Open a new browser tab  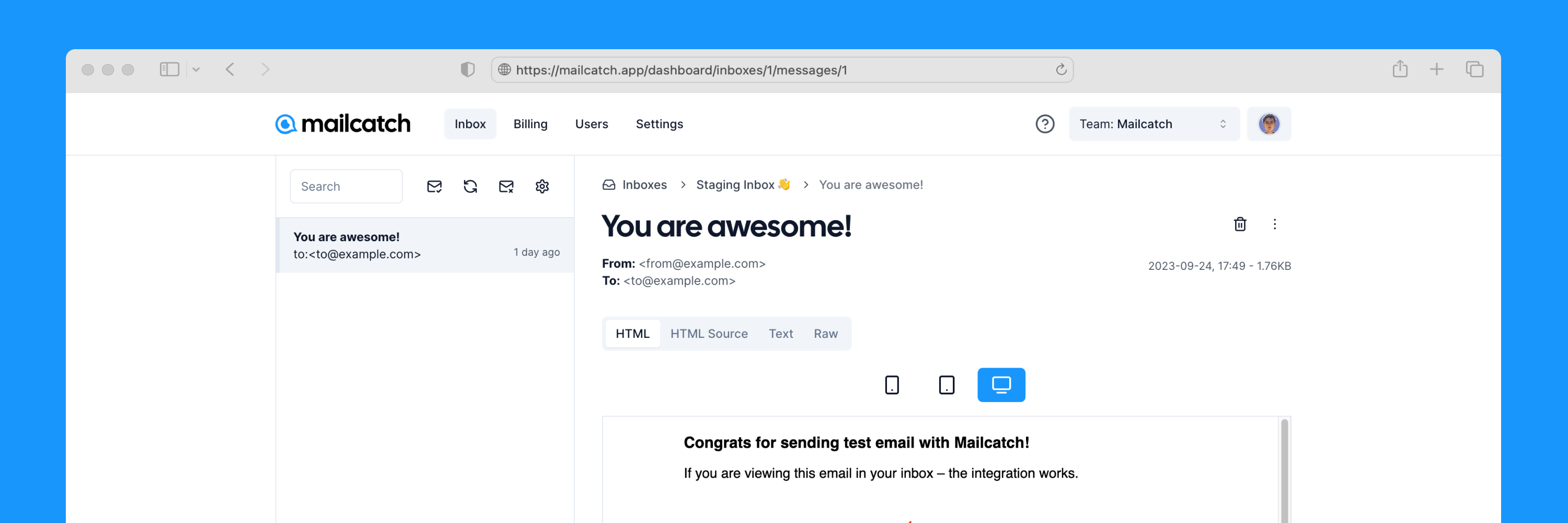(x=1436, y=70)
